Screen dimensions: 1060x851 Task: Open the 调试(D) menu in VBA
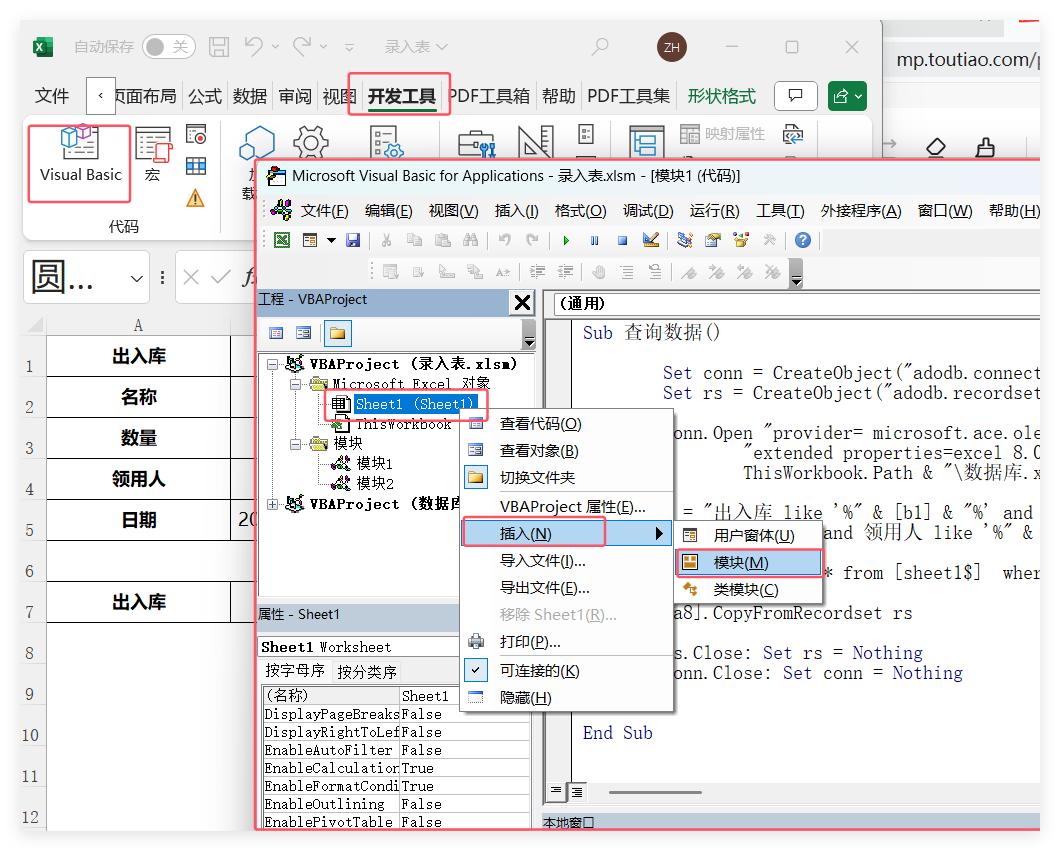648,211
